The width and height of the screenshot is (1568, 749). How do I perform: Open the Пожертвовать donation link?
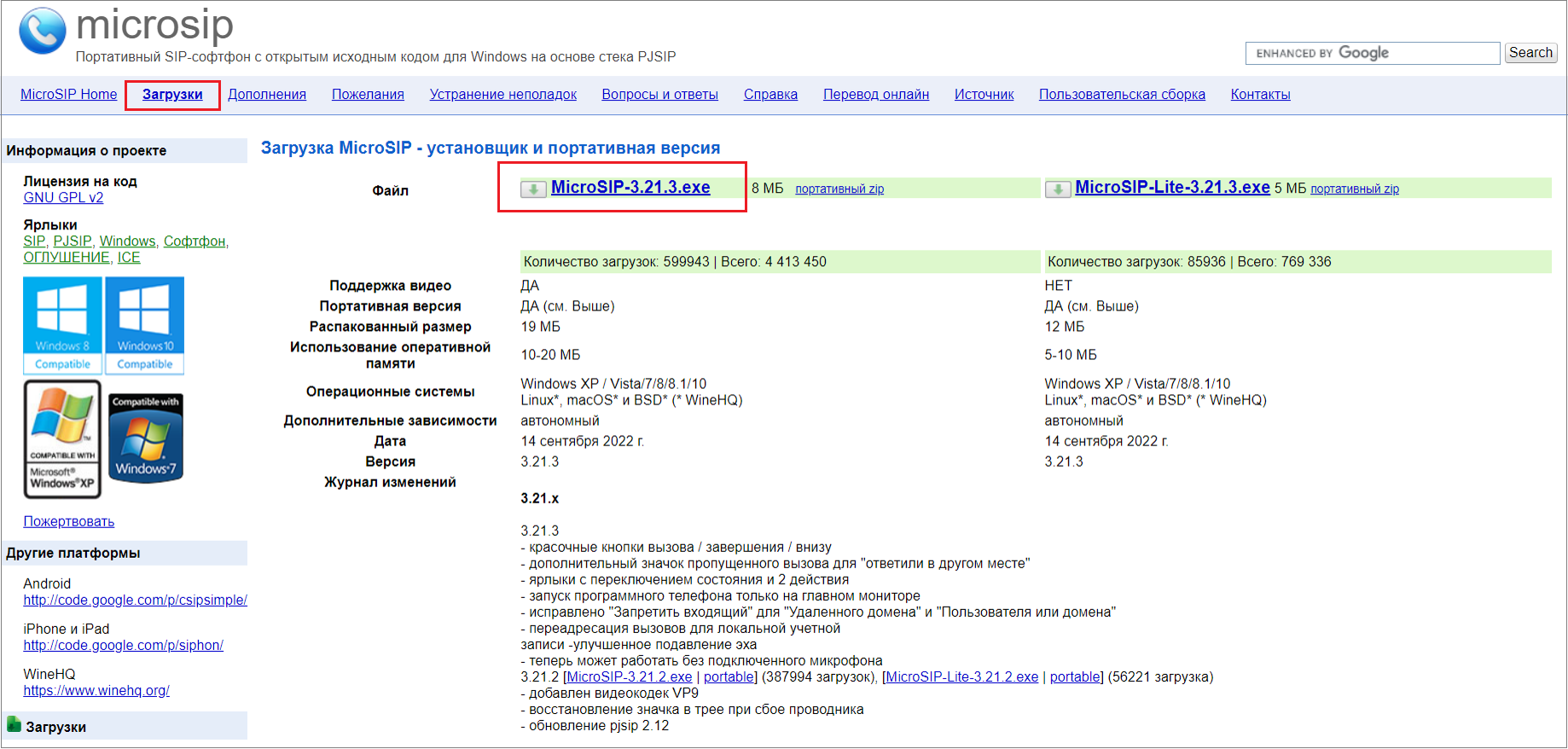point(69,522)
